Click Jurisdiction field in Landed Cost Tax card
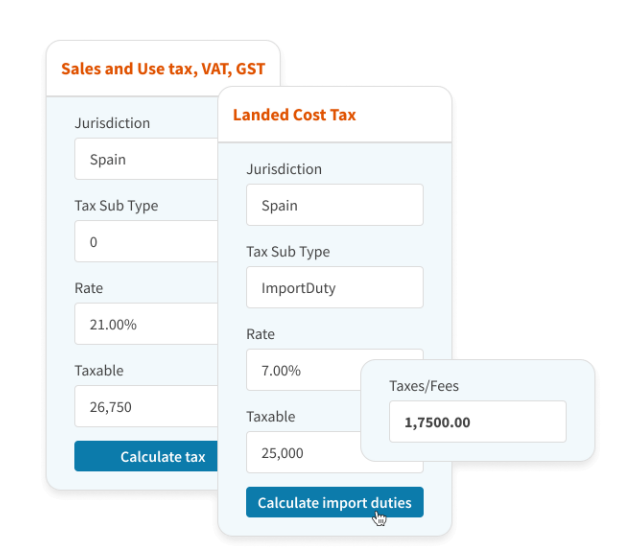The width and height of the screenshot is (617, 559). (x=334, y=205)
